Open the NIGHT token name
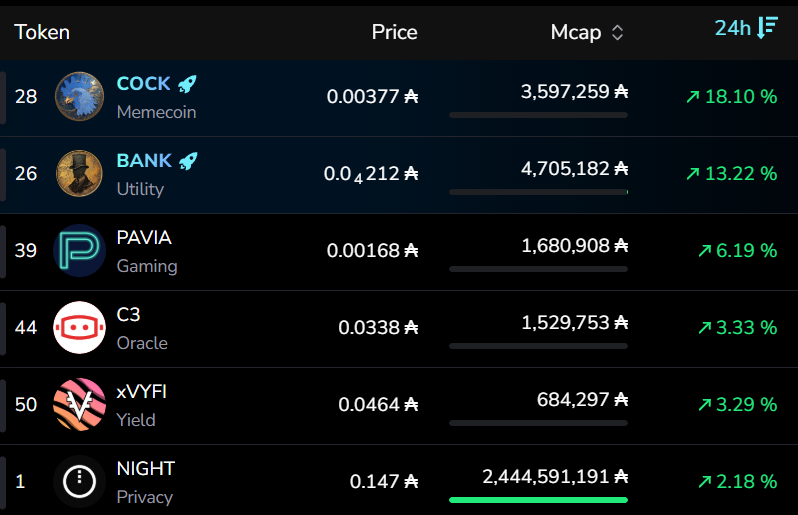798x515 pixels. coord(146,468)
